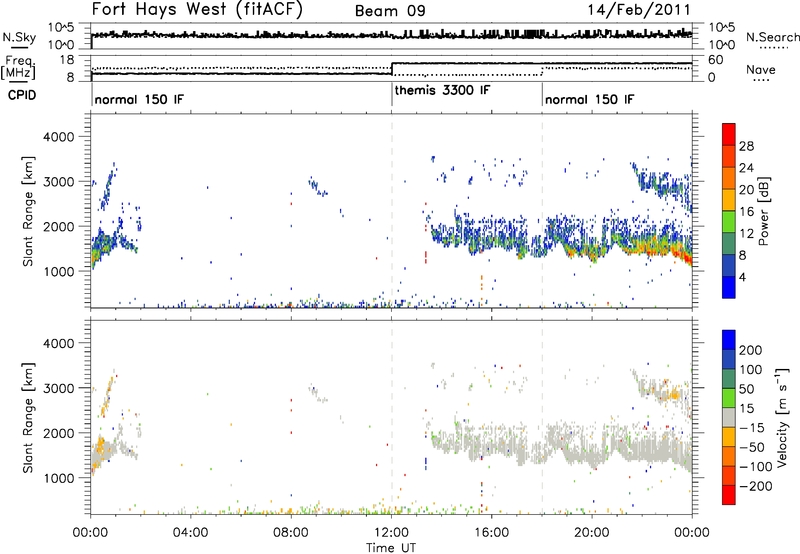Click the "04:00" time axis label
This screenshot has height=554, width=800.
click(190, 533)
